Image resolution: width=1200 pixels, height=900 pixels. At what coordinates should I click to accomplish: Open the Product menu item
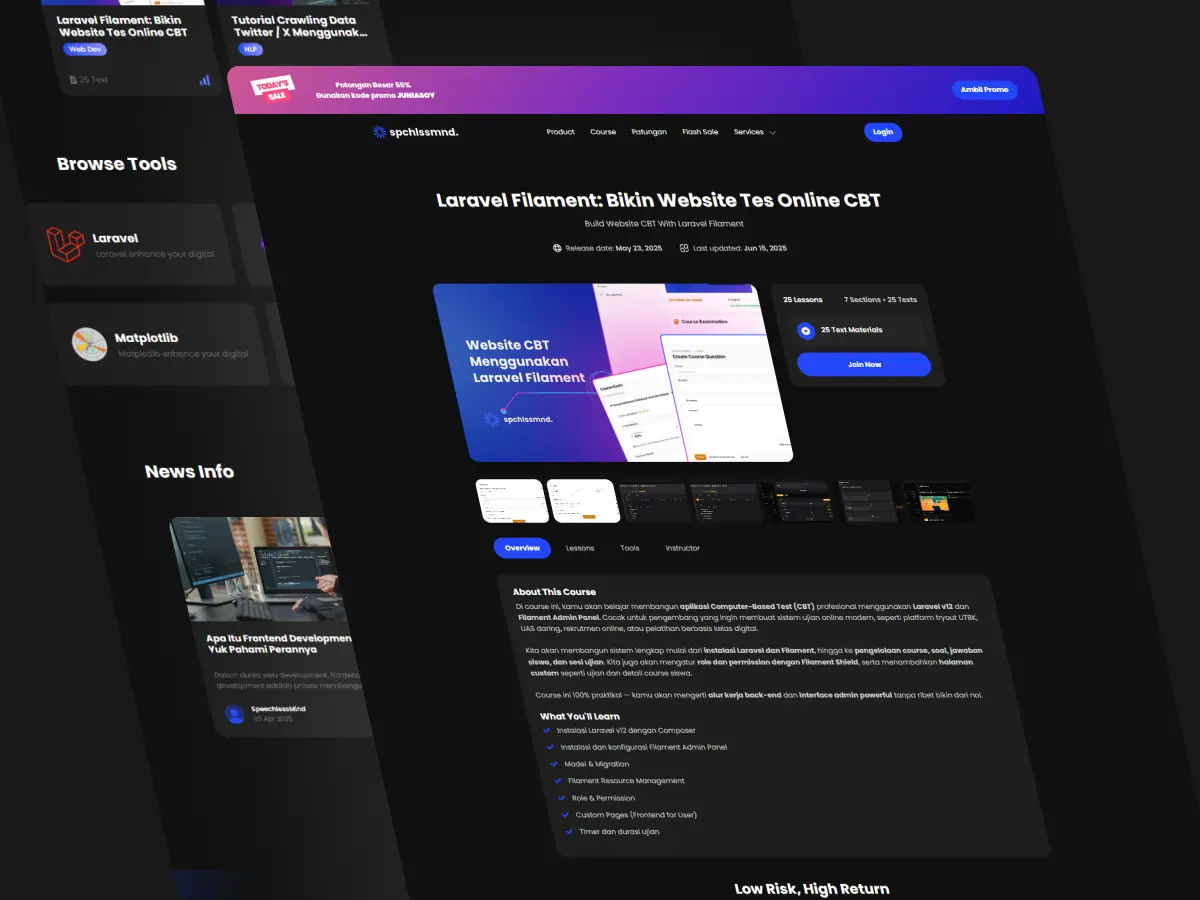click(560, 132)
